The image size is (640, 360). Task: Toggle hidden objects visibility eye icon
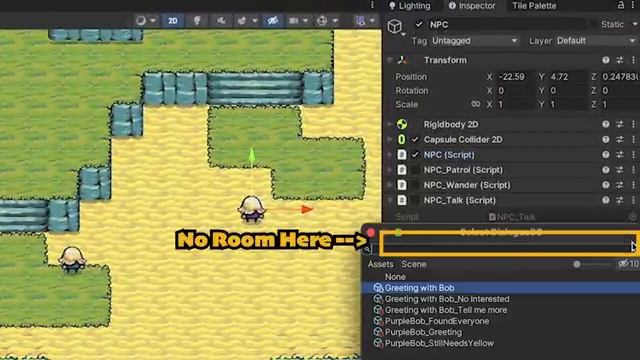[x=273, y=20]
